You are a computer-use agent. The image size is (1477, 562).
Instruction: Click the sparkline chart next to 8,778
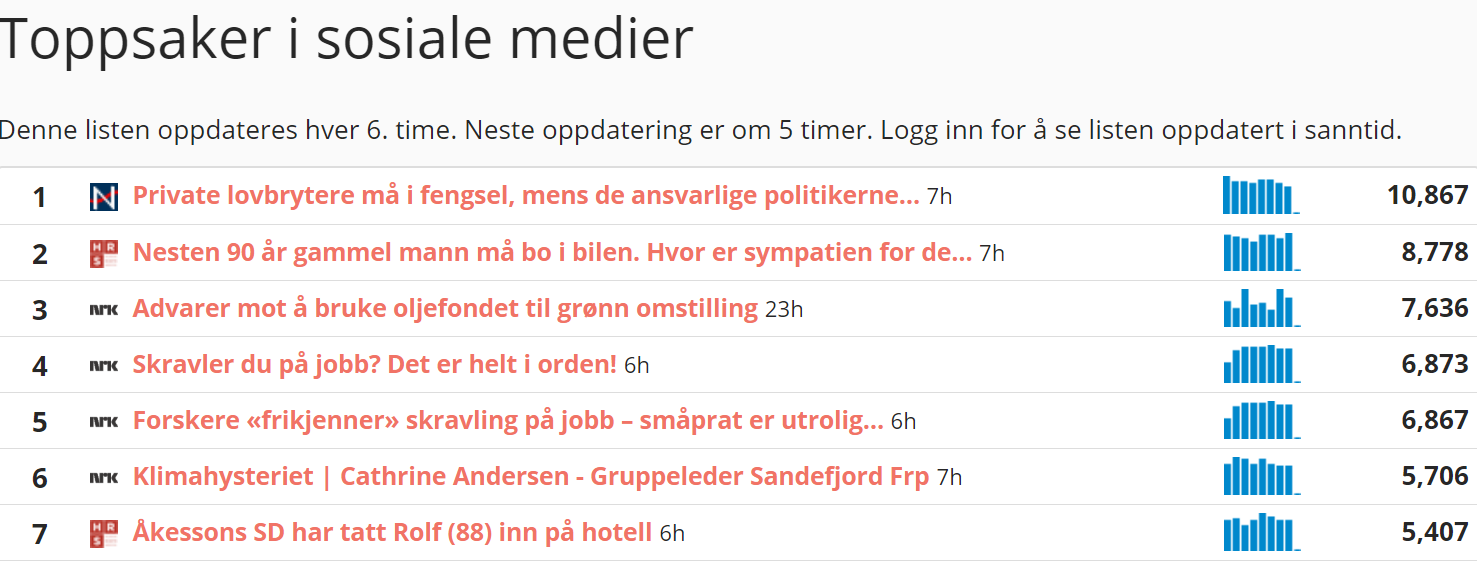pyautogui.click(x=1260, y=252)
